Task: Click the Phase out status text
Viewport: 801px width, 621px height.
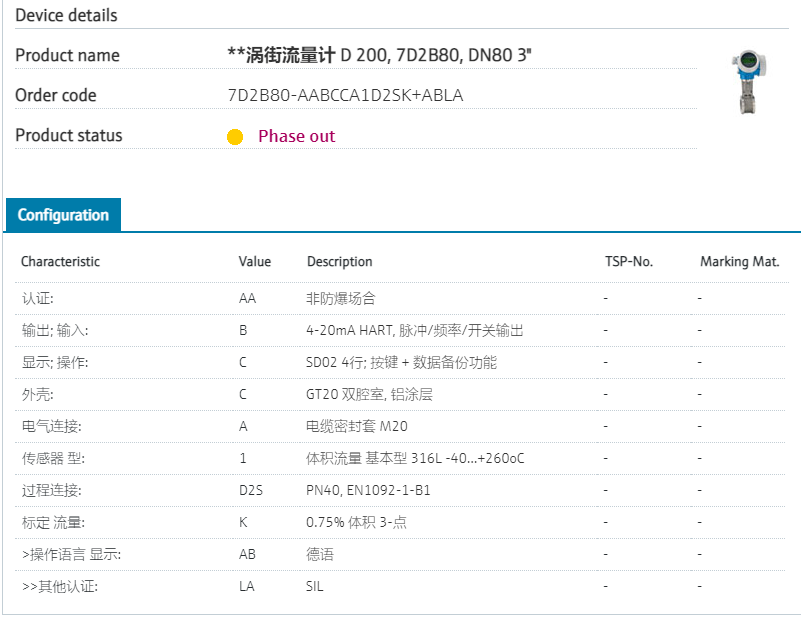Action: (x=296, y=136)
